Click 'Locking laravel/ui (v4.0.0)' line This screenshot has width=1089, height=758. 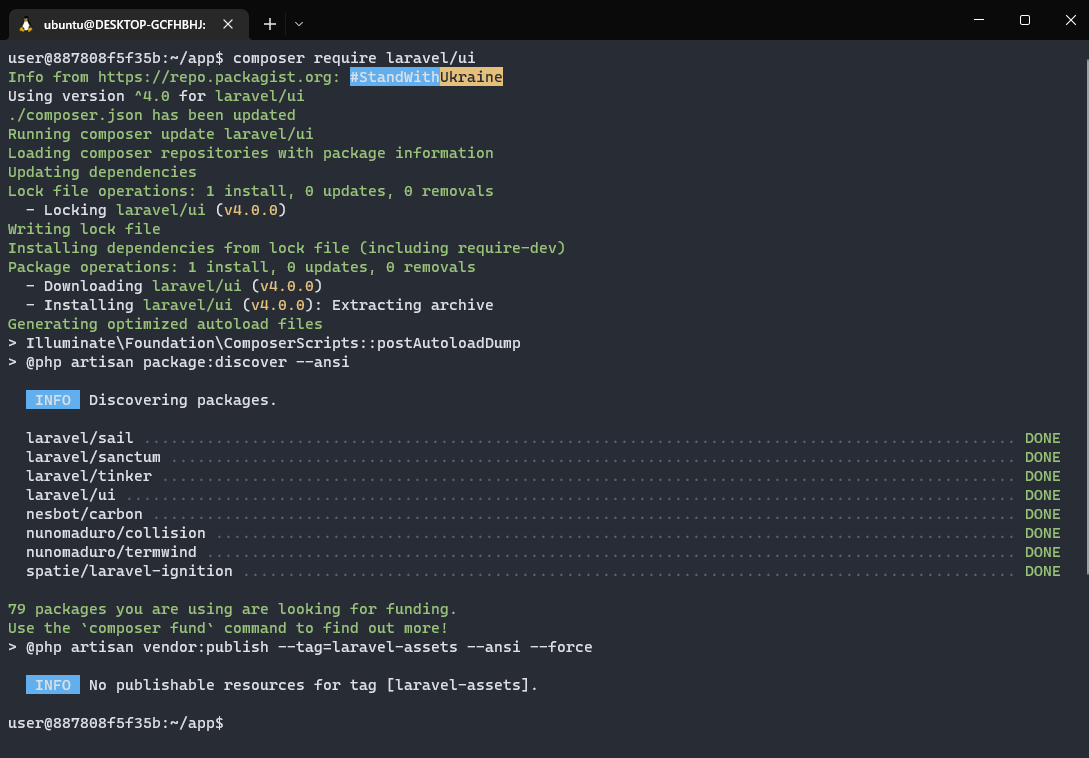pos(156,210)
